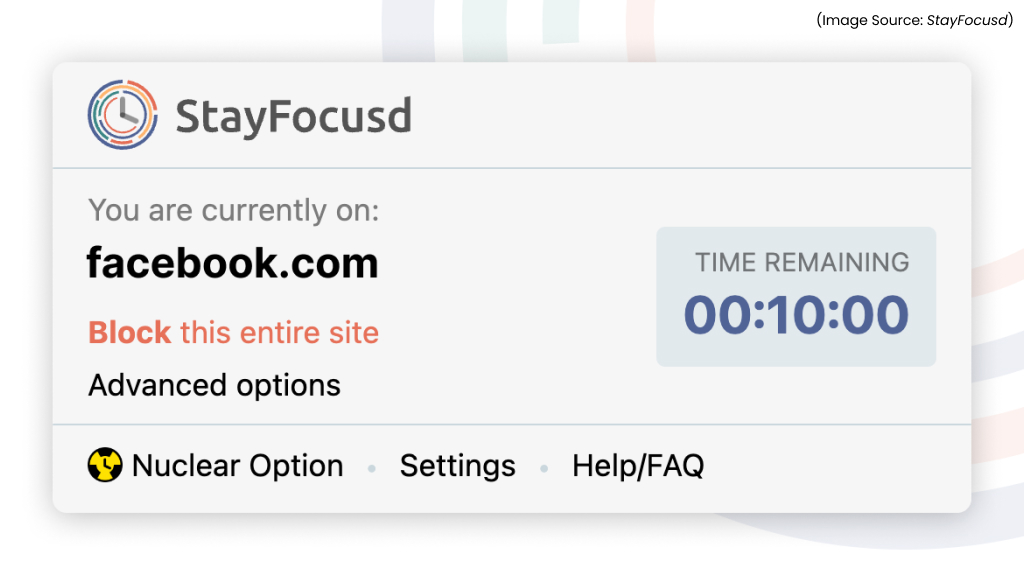The width and height of the screenshot is (1024, 576).
Task: Click the separator dot between Nuclear Option and Settings
Action: point(371,467)
